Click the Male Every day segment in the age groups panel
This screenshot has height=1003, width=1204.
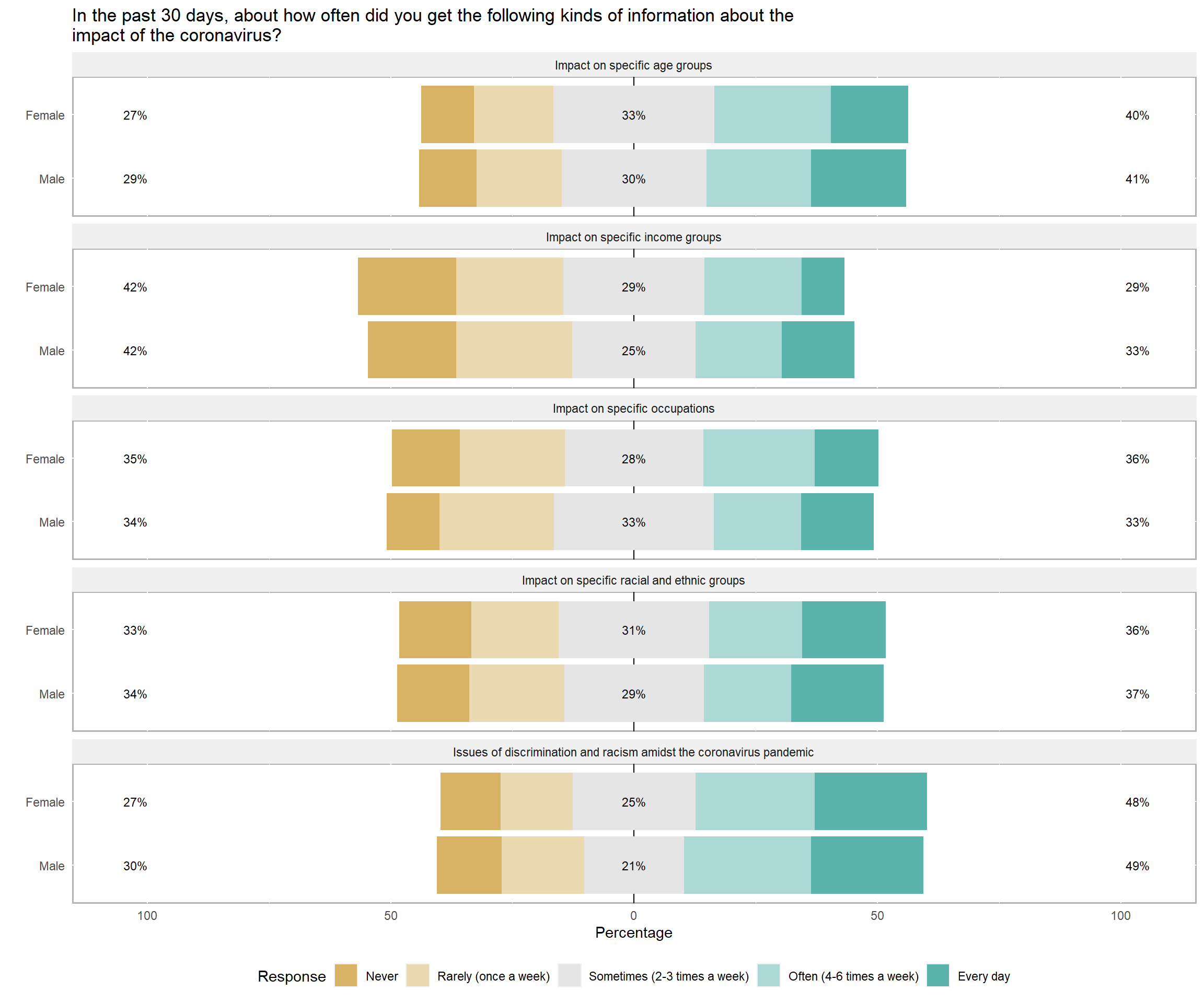(x=858, y=178)
